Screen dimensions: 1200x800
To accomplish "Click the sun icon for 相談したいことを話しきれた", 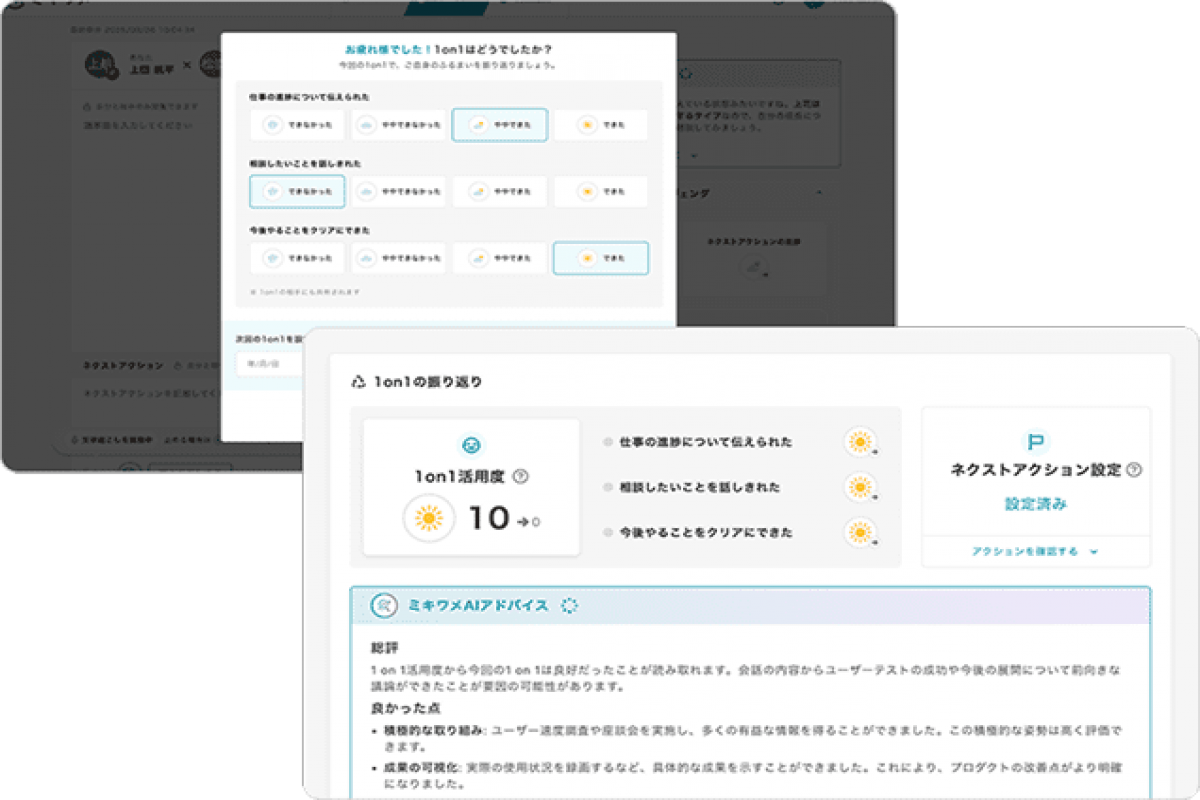I will pos(859,487).
